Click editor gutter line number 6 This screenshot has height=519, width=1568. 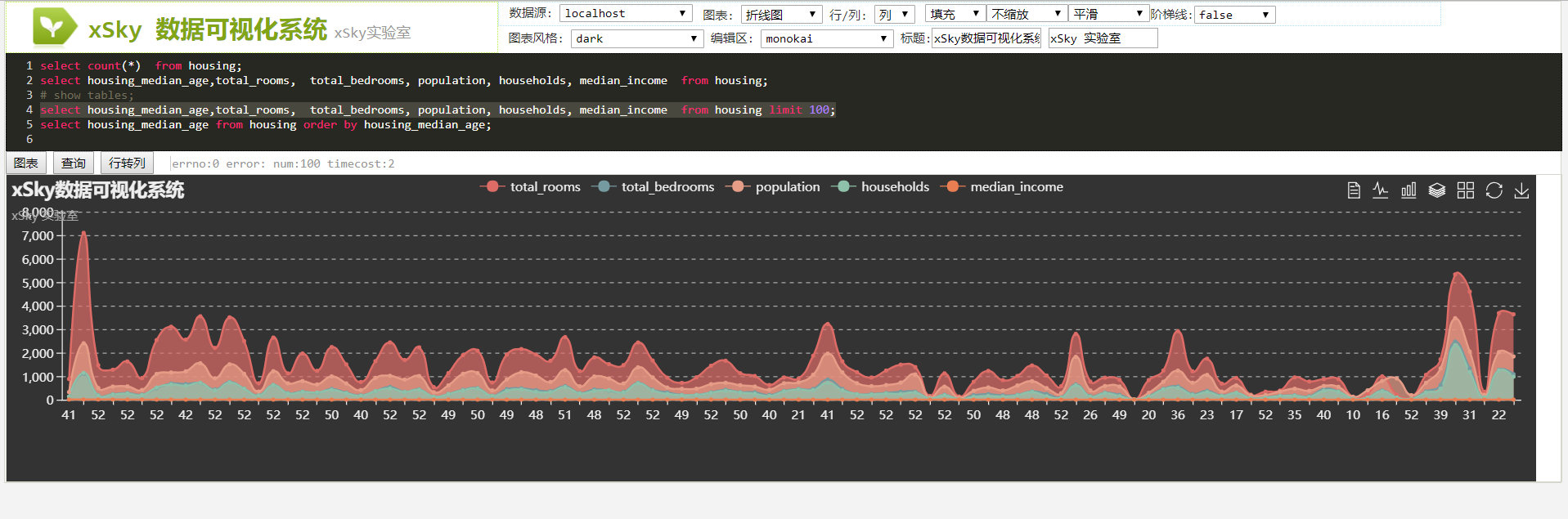pyautogui.click(x=29, y=140)
